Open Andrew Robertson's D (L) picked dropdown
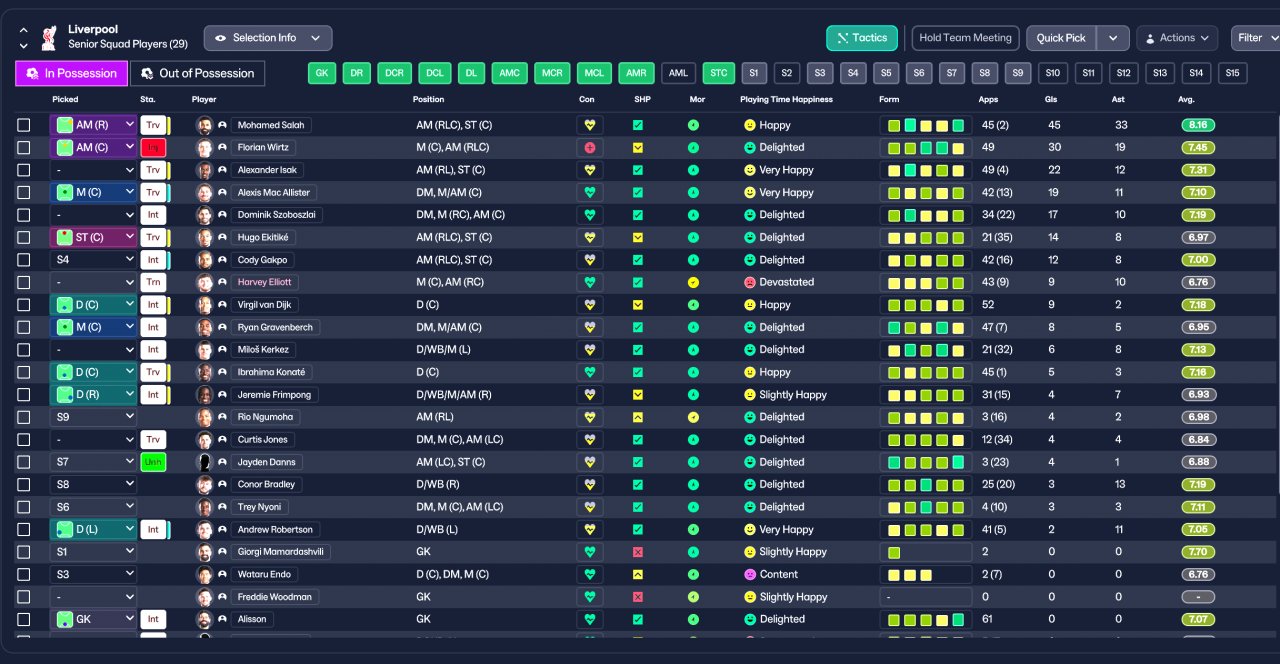The width and height of the screenshot is (1280, 664). tap(94, 529)
